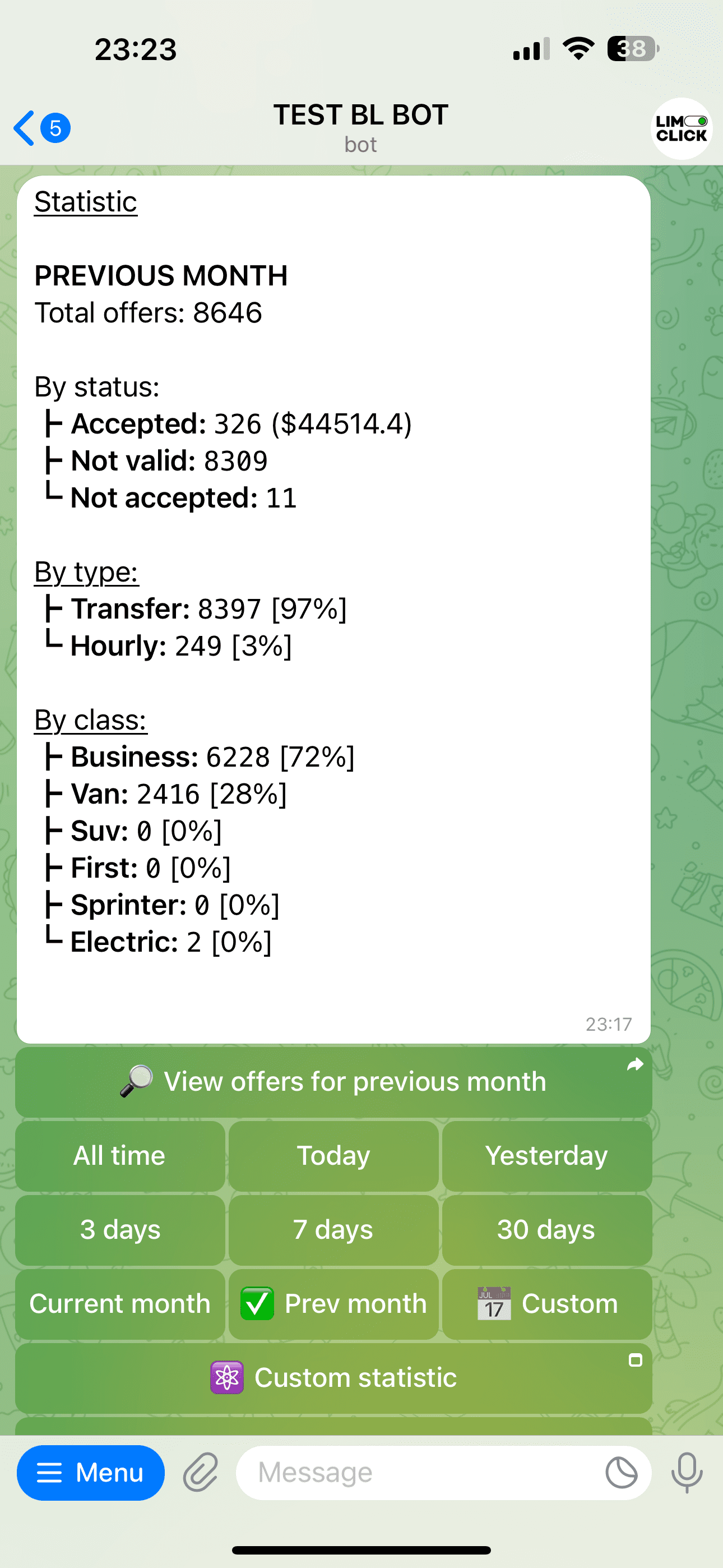Image resolution: width=723 pixels, height=1568 pixels.
Task: Show statistics for All time
Action: pos(120,1155)
